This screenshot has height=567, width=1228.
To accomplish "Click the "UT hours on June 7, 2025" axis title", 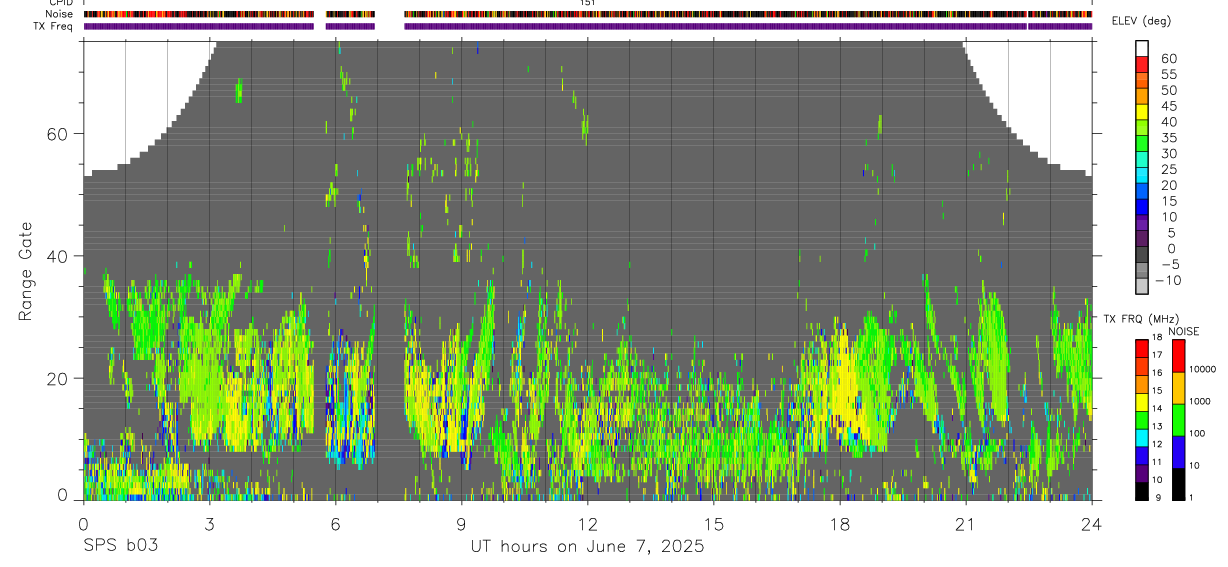I will [587, 547].
